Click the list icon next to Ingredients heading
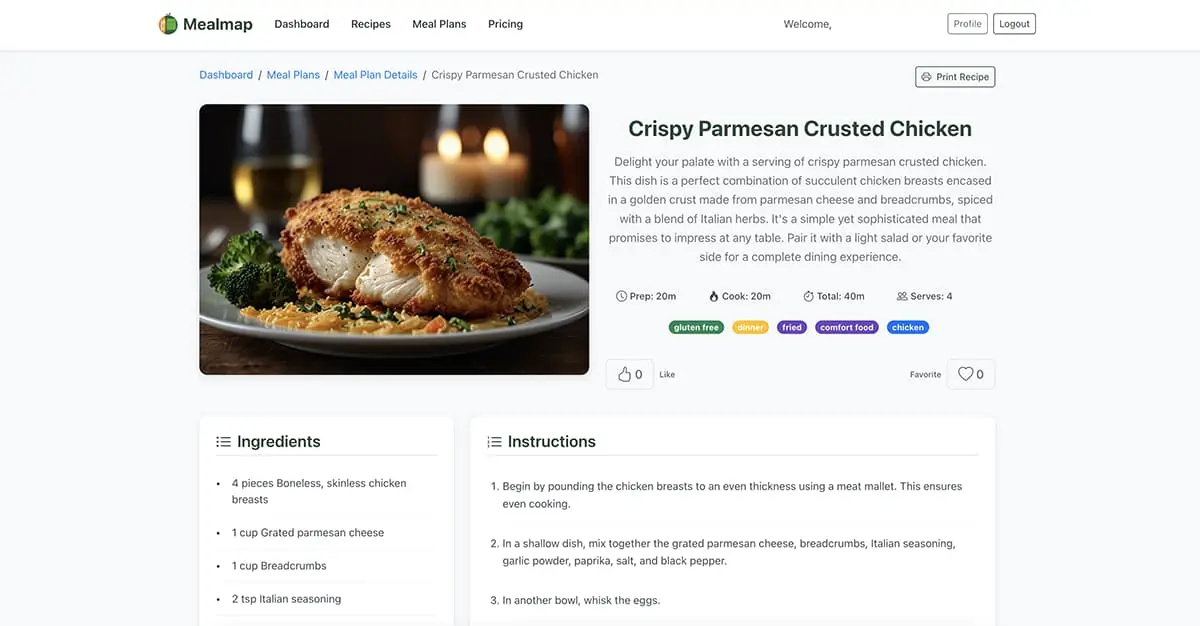This screenshot has width=1200, height=626. click(223, 441)
